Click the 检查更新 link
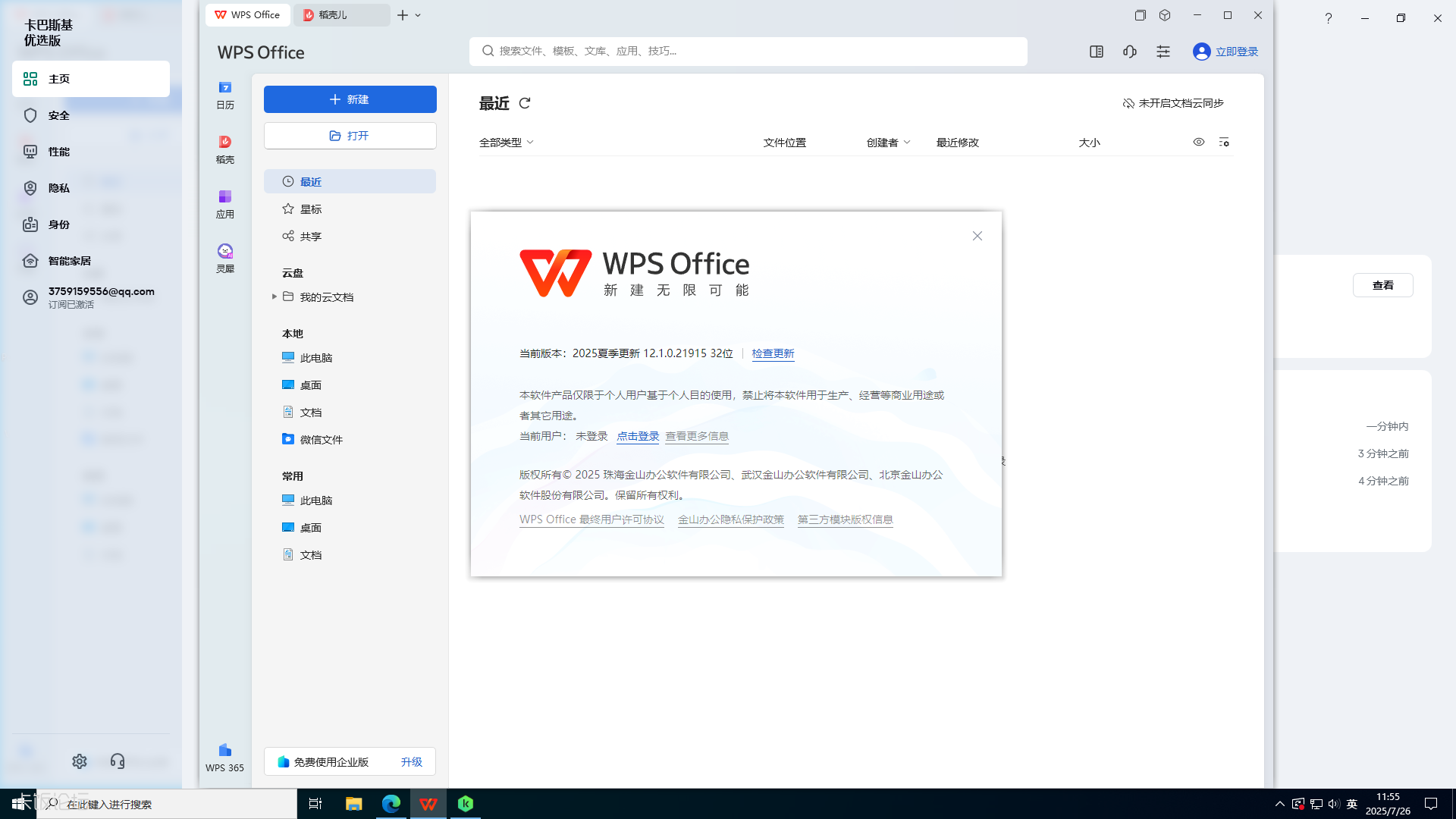The image size is (1456, 819). pos(773,353)
